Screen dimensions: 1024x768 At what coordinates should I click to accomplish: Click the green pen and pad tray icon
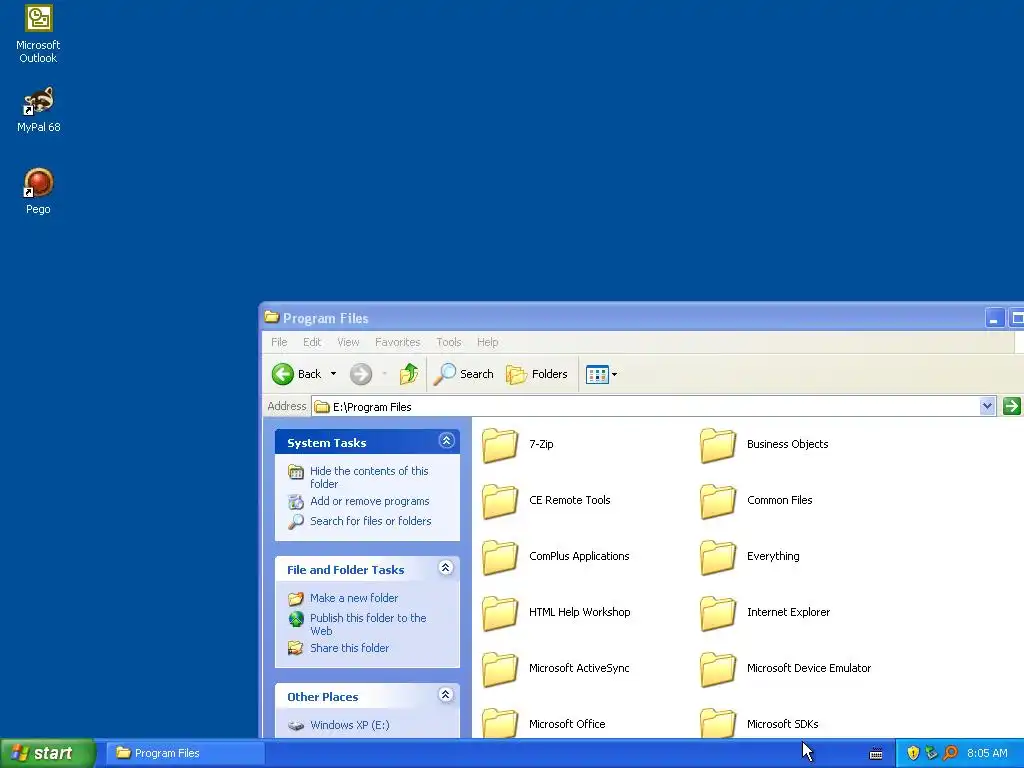click(x=931, y=753)
